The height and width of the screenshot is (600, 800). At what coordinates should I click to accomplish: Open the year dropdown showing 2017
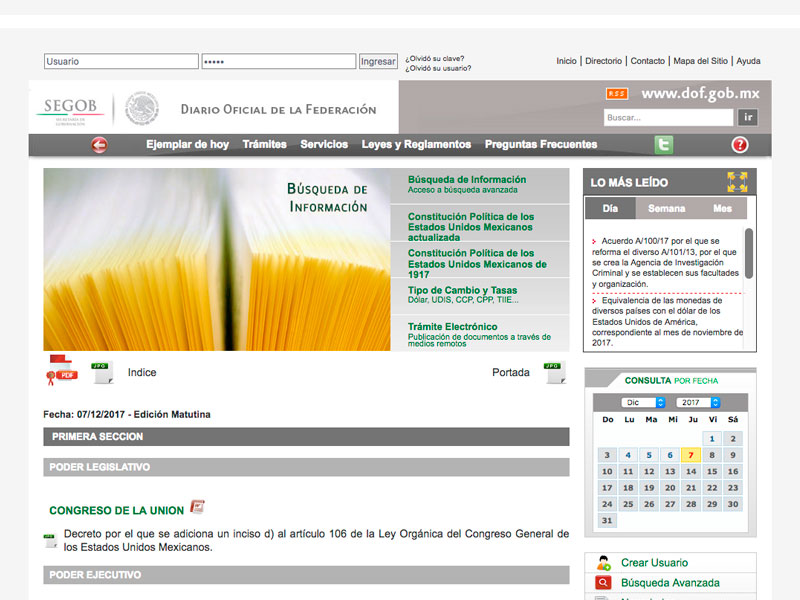coord(699,402)
